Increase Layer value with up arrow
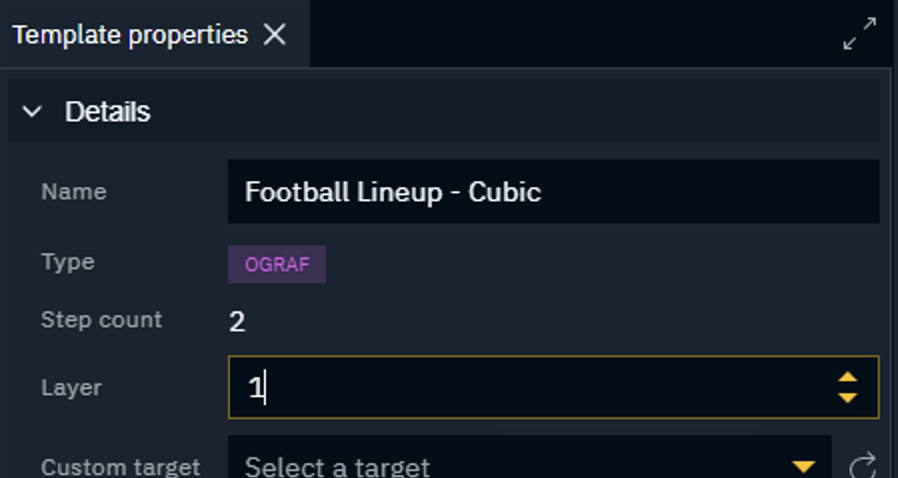Viewport: 898px width, 478px height. point(848,377)
